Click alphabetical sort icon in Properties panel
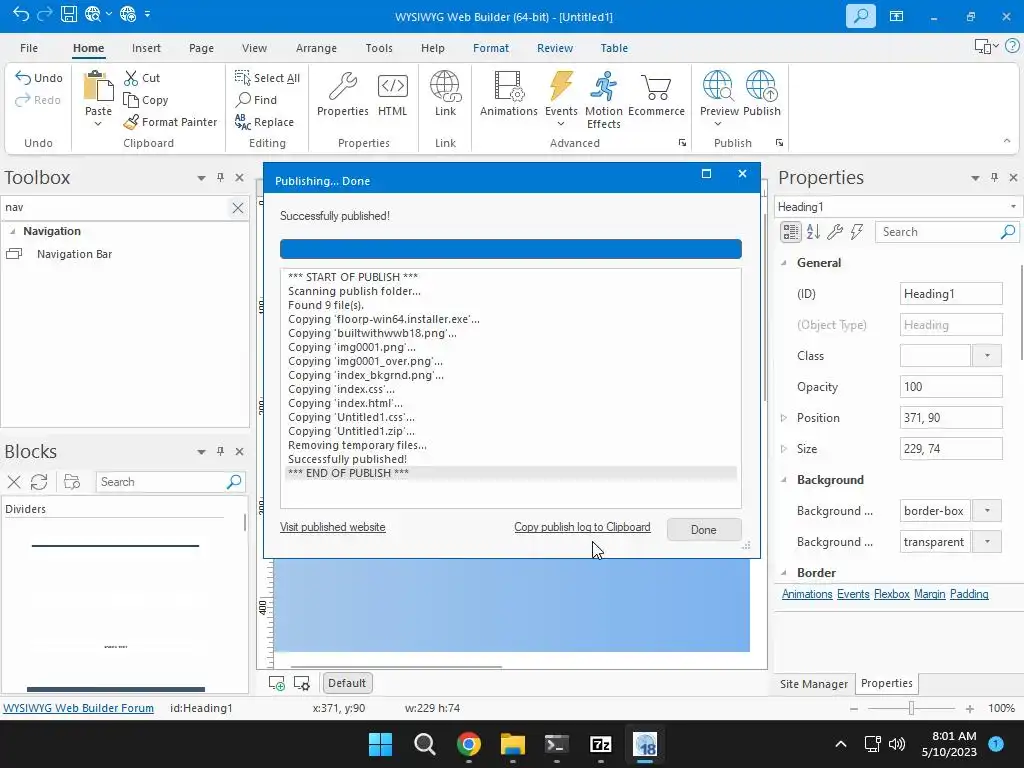The width and height of the screenshot is (1024, 768). pos(813,232)
